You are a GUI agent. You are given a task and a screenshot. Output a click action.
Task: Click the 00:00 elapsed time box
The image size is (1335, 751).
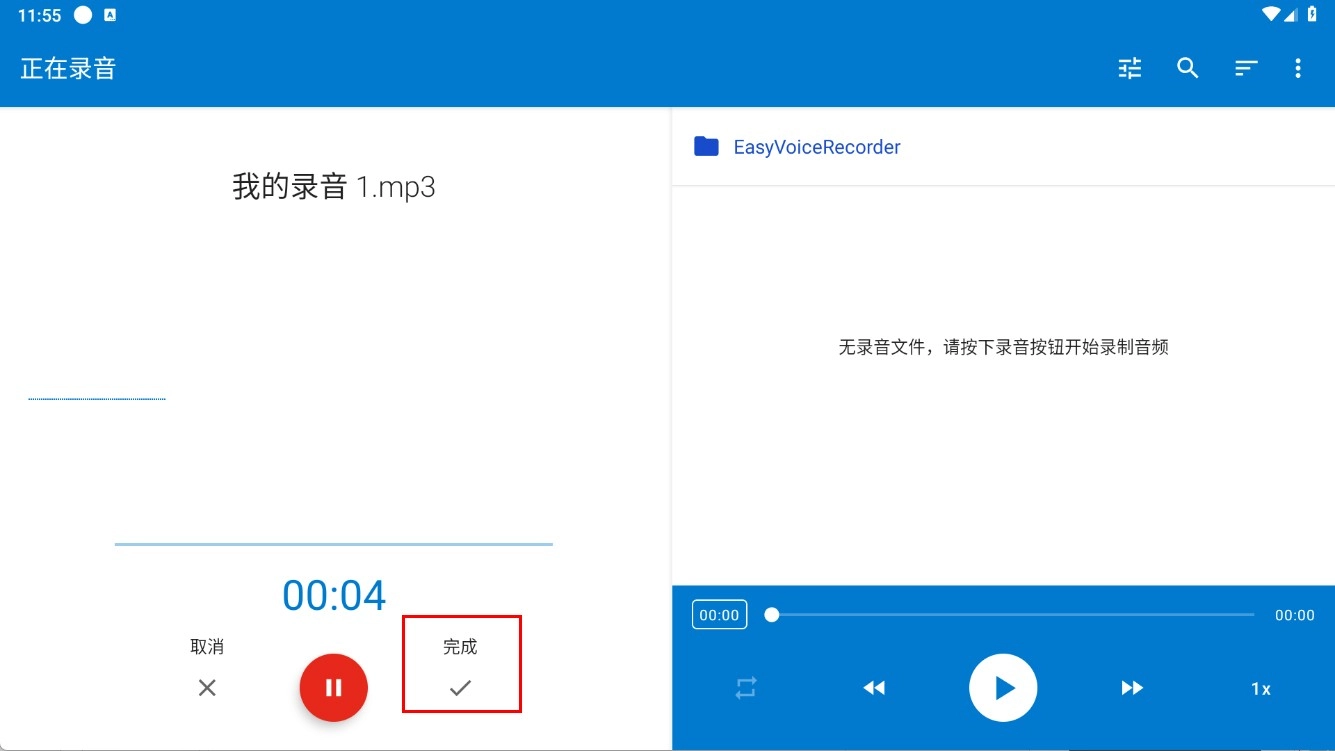pos(719,615)
